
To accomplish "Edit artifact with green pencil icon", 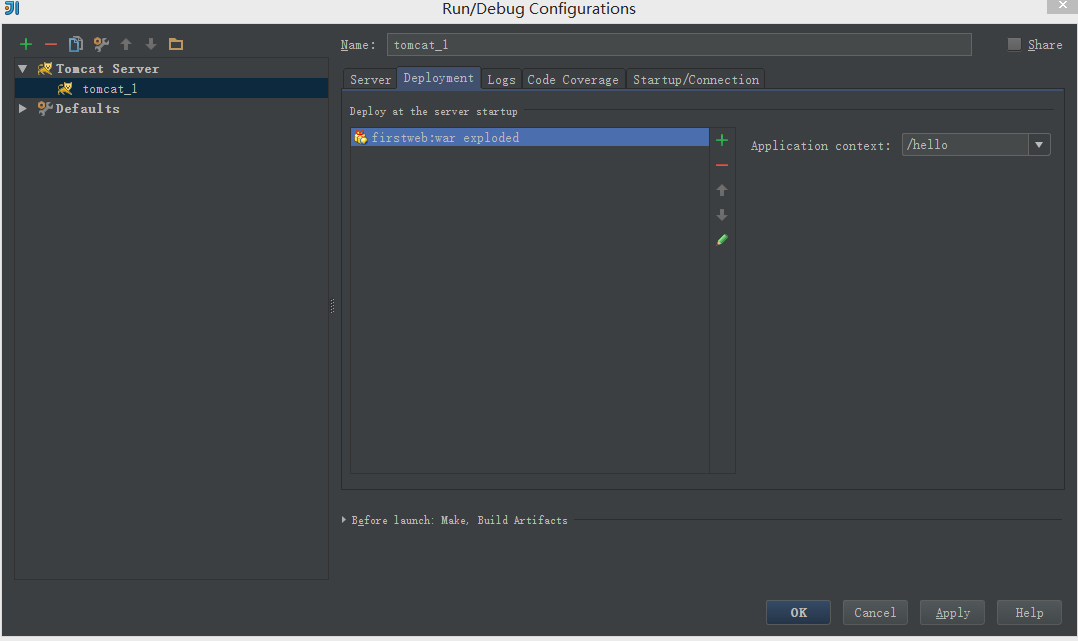I will pyautogui.click(x=722, y=239).
